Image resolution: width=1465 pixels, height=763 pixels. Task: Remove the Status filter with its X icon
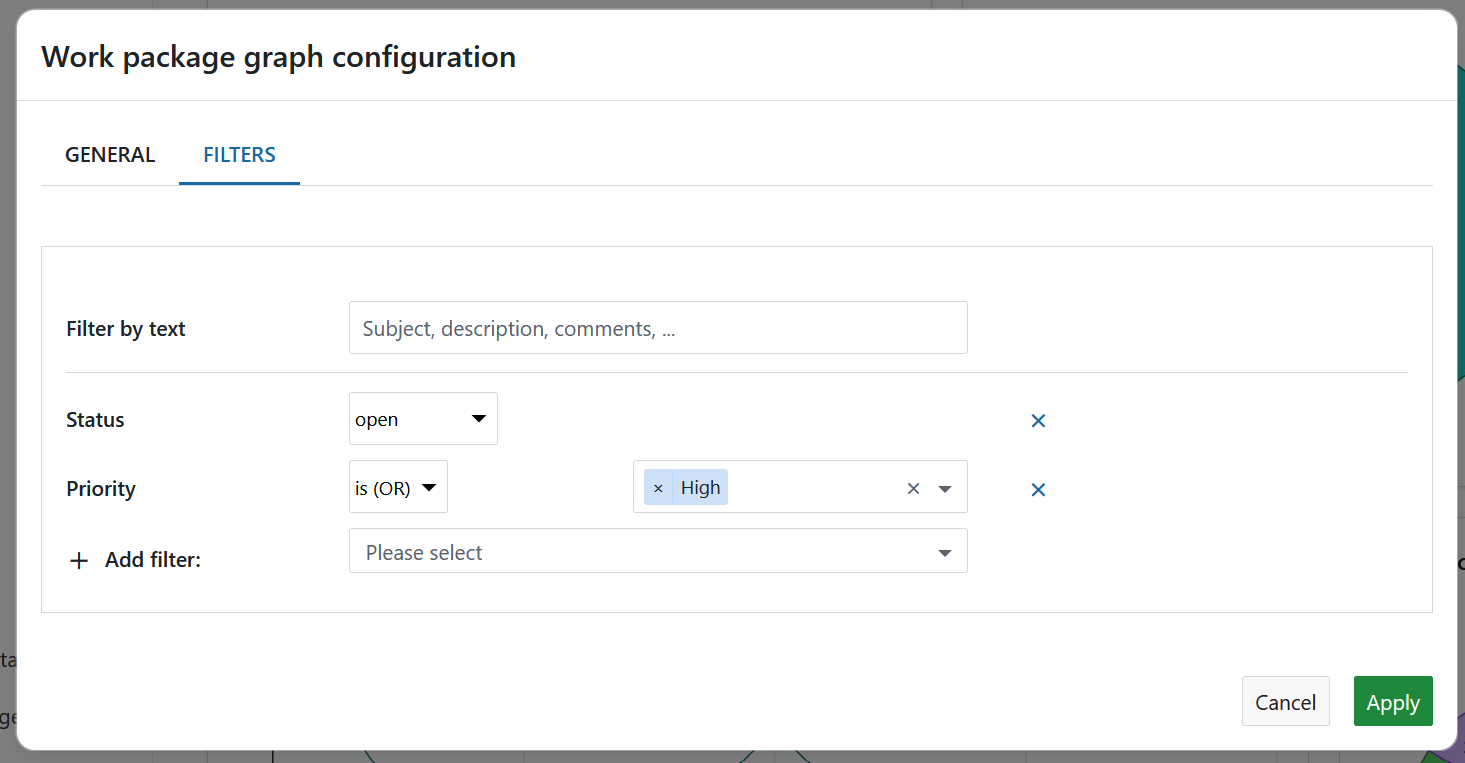point(1037,420)
